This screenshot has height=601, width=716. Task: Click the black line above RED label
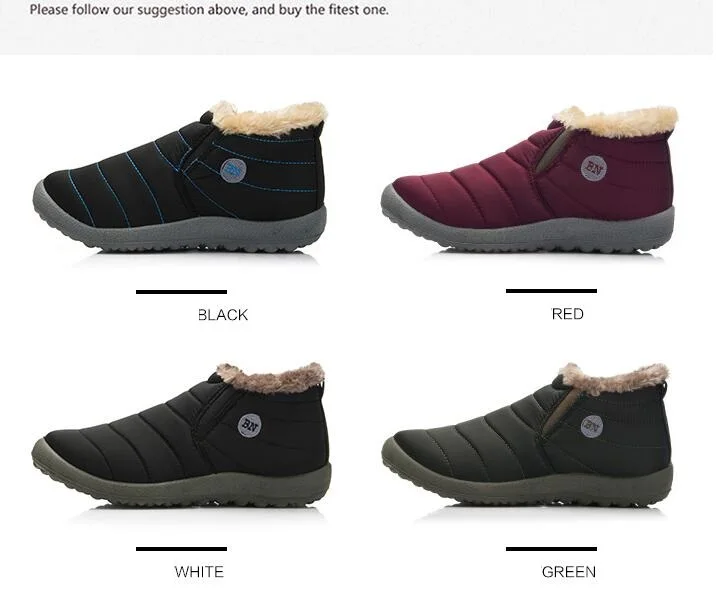(x=551, y=291)
